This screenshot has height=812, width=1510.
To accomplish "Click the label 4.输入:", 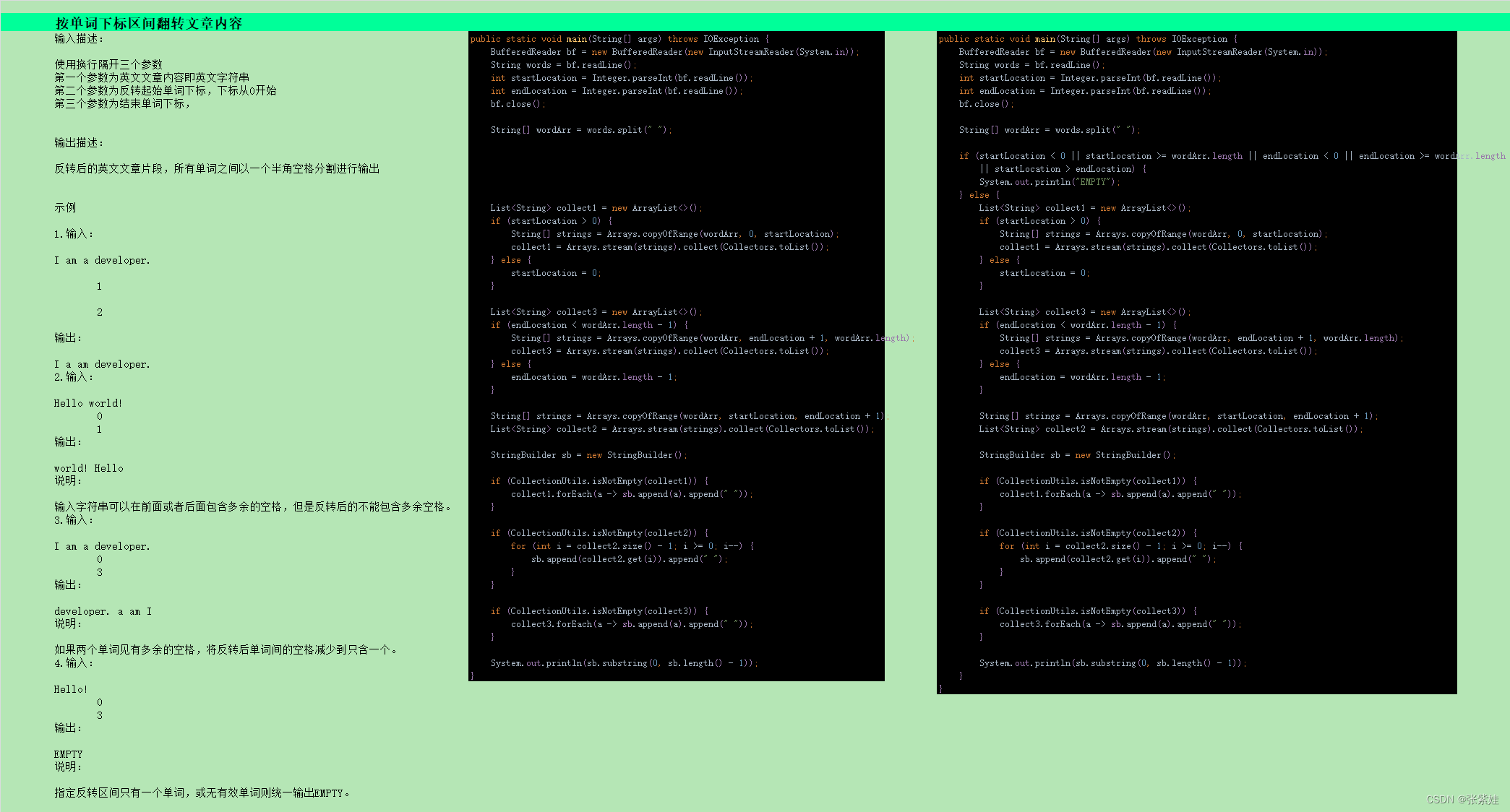I will pyautogui.click(x=74, y=663).
